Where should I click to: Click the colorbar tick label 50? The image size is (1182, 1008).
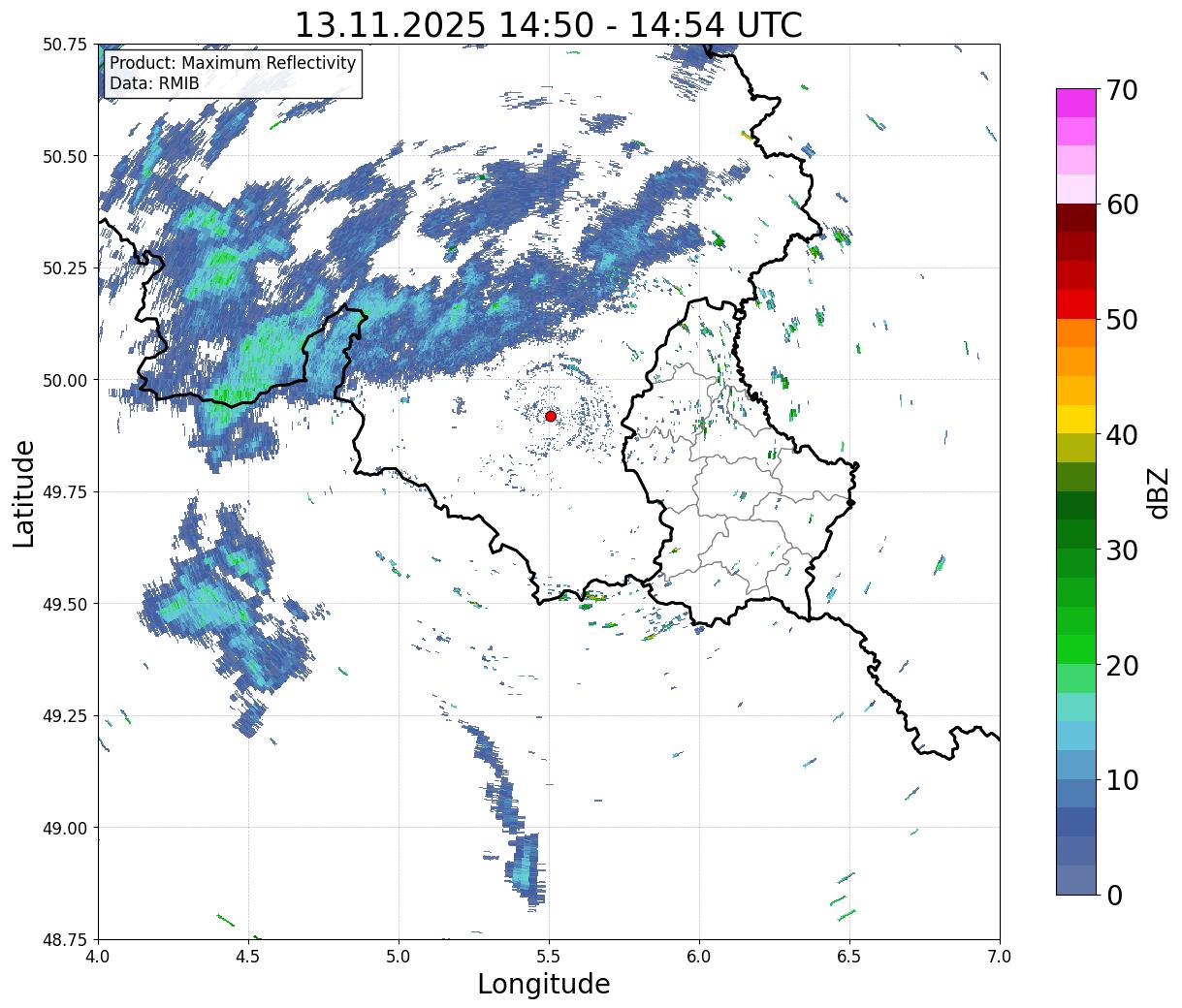coord(1122,320)
